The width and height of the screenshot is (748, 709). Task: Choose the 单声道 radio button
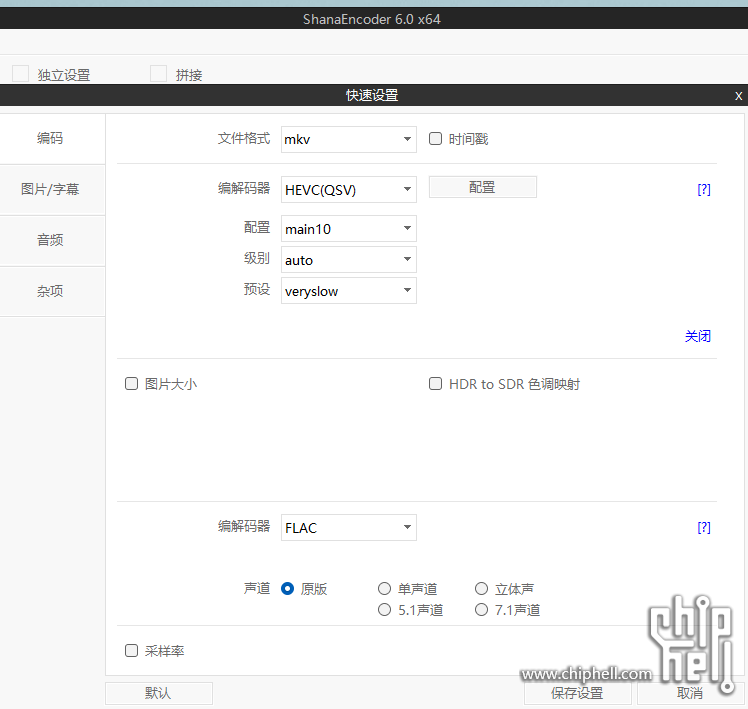384,589
